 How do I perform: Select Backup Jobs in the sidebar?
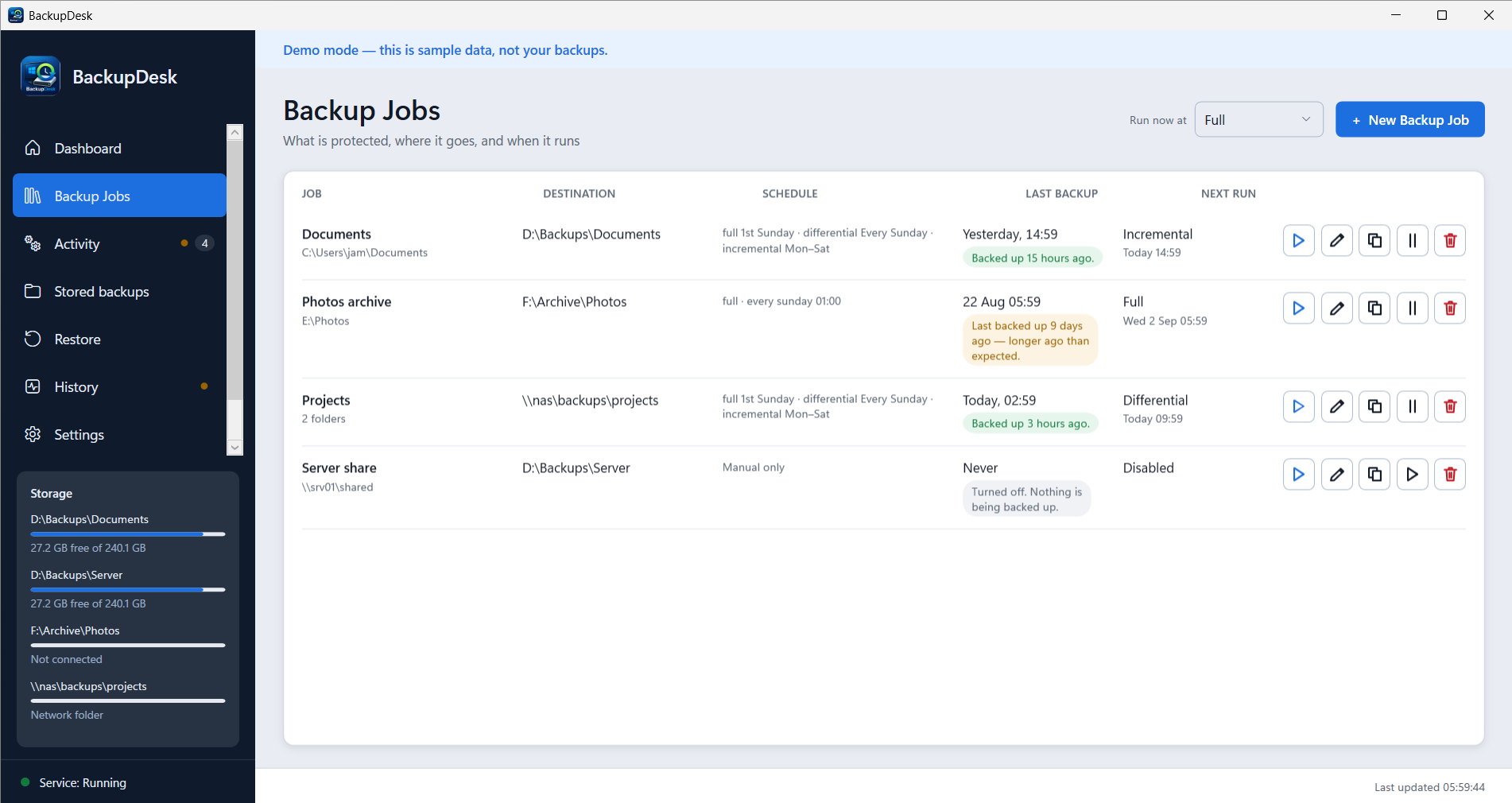point(119,196)
